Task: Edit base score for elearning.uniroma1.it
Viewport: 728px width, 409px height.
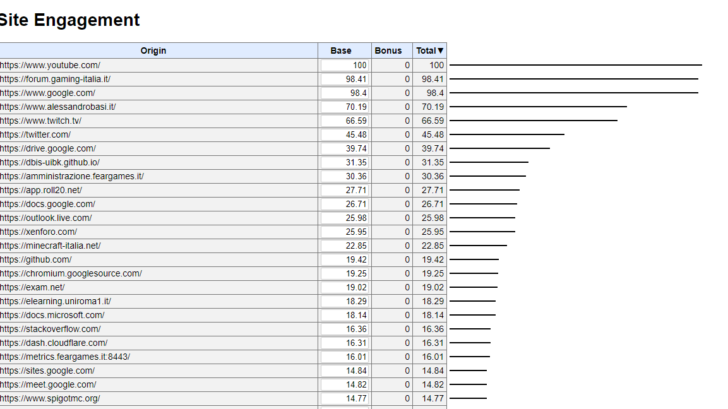Action: point(344,301)
